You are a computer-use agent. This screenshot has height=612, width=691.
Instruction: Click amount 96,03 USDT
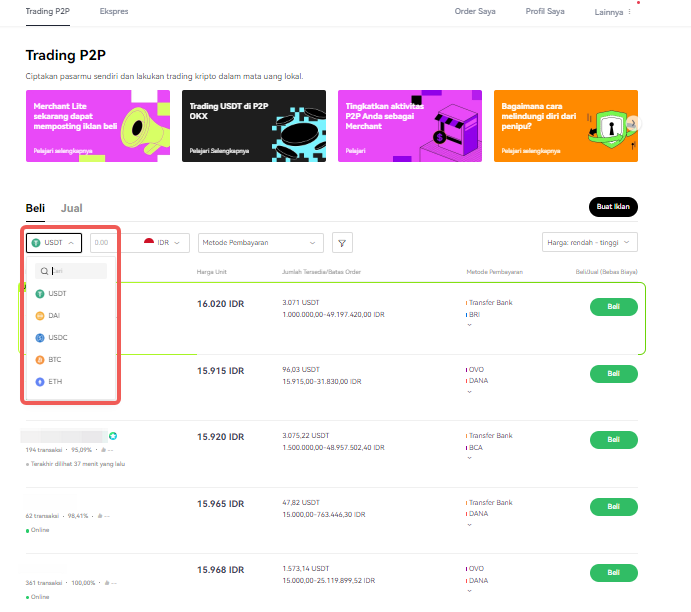(301, 370)
